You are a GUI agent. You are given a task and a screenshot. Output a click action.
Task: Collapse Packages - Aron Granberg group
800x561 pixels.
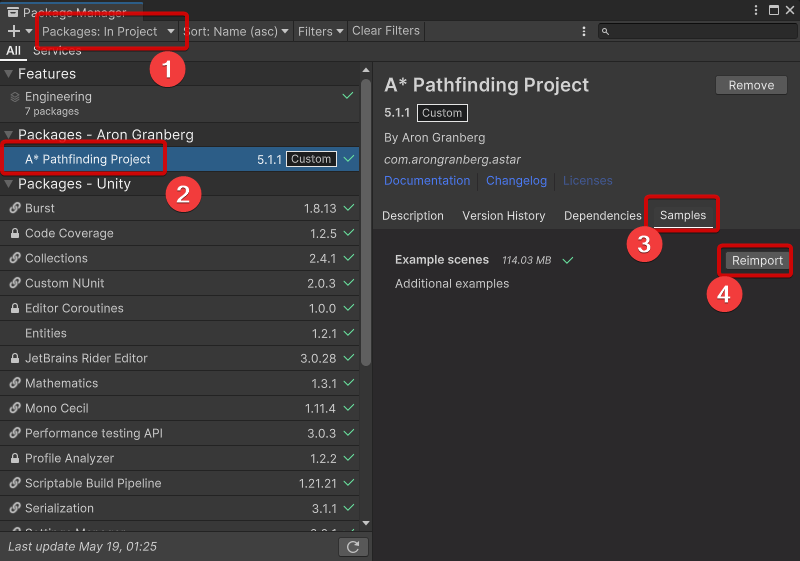pos(8,135)
